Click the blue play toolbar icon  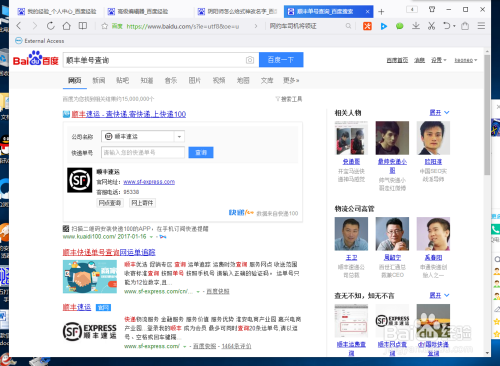(384, 26)
